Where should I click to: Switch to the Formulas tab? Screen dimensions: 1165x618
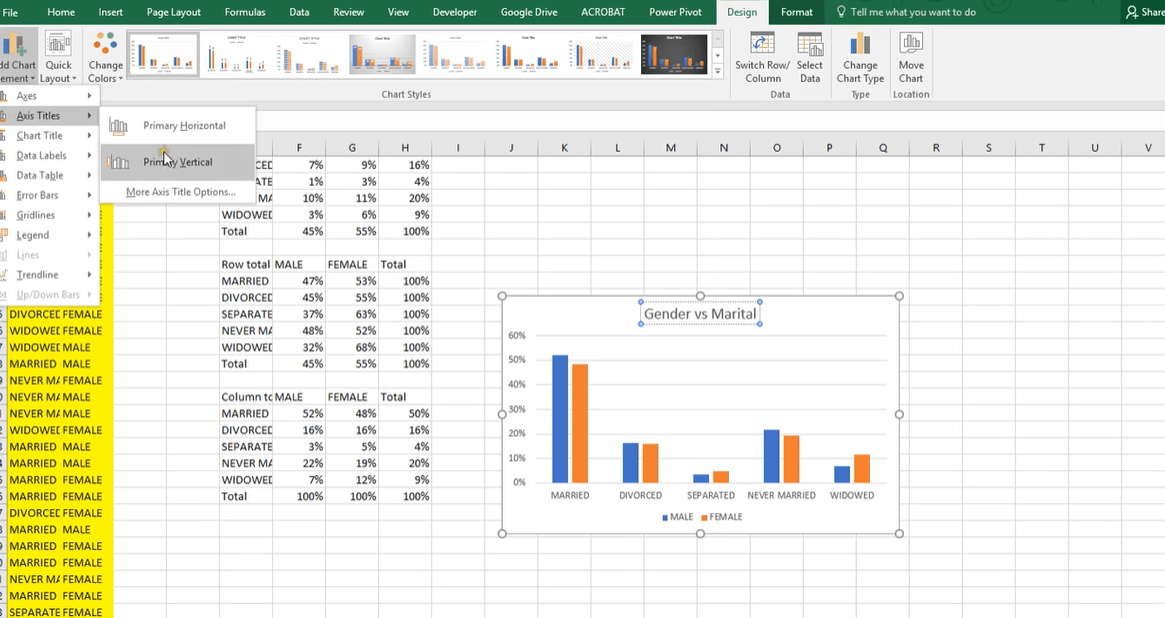(245, 12)
